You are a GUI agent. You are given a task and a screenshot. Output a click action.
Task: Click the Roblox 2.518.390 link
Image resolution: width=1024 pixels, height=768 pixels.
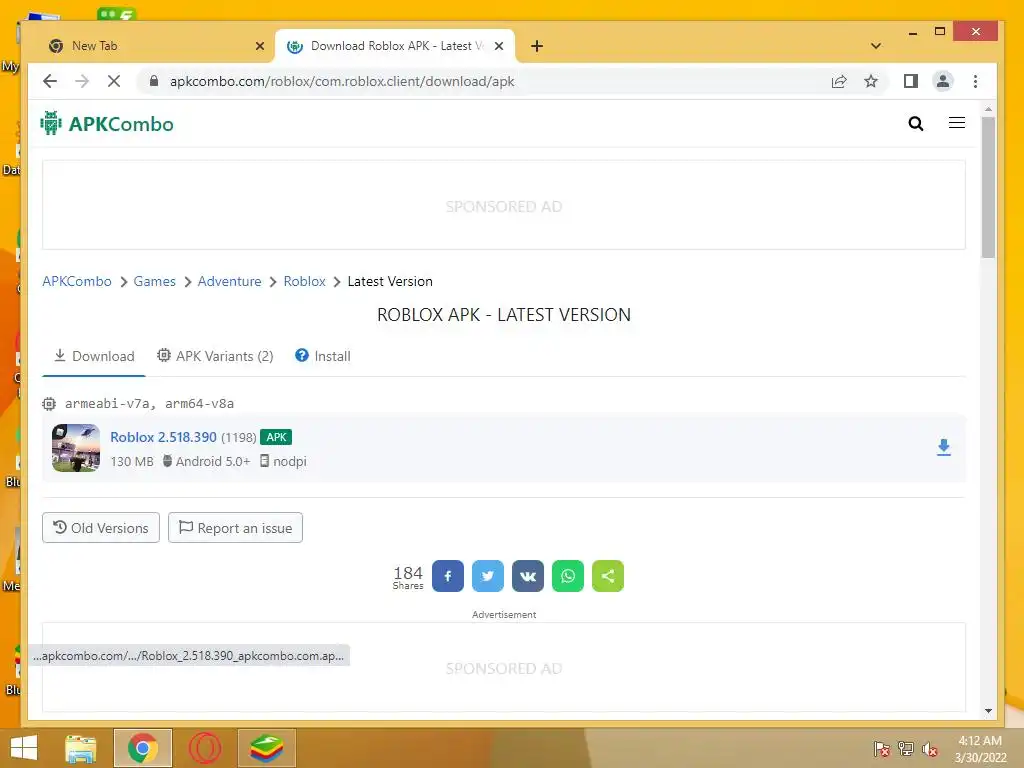[x=163, y=437]
